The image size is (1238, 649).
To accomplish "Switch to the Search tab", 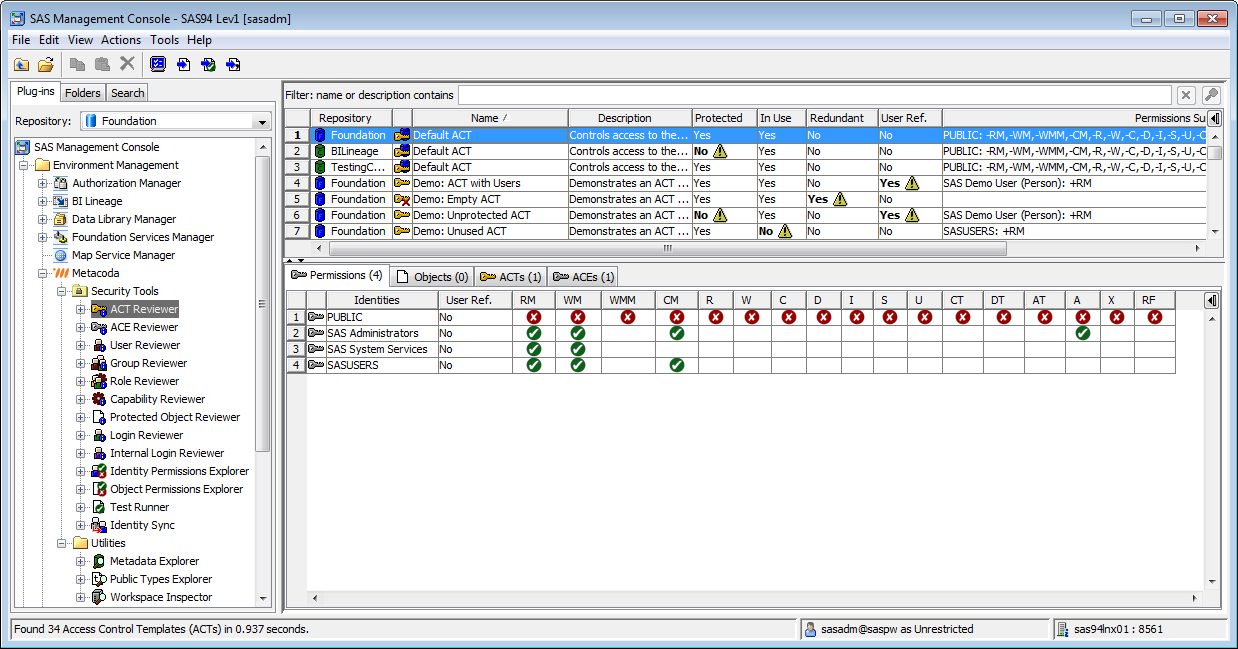I will pyautogui.click(x=127, y=93).
